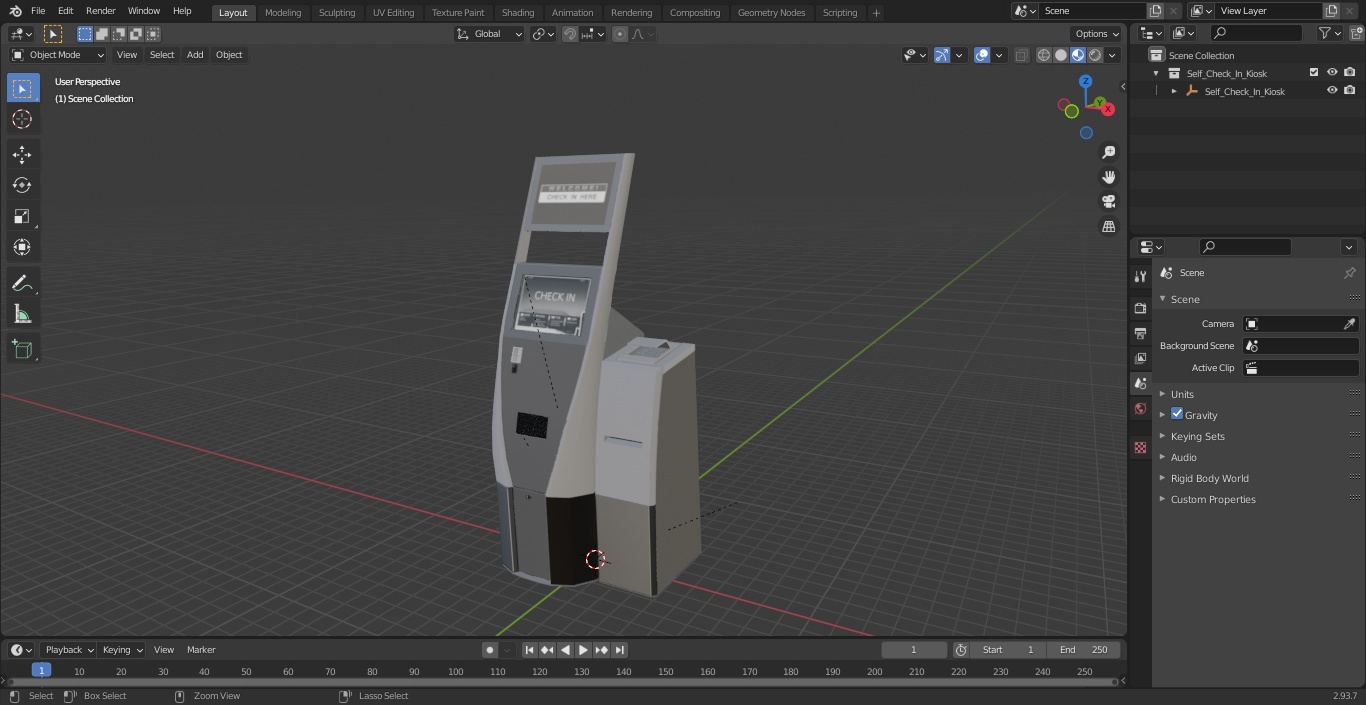This screenshot has height=705, width=1366.
Task: Jump to the start frame
Action: point(529,650)
